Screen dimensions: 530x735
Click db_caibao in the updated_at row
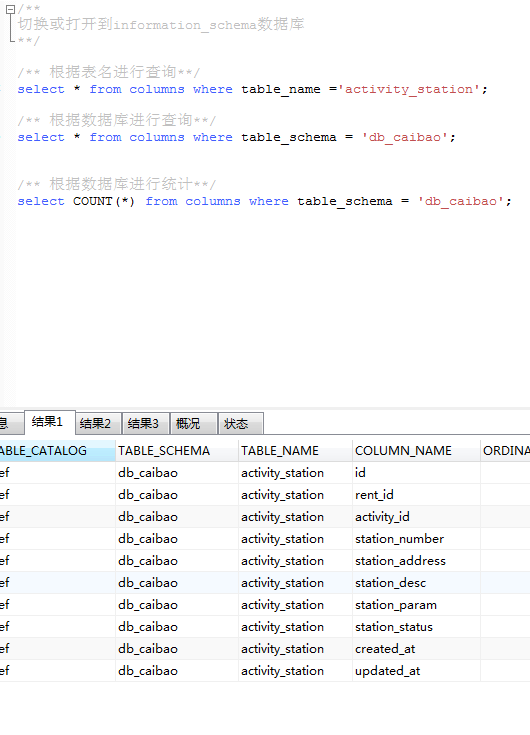pos(177,671)
